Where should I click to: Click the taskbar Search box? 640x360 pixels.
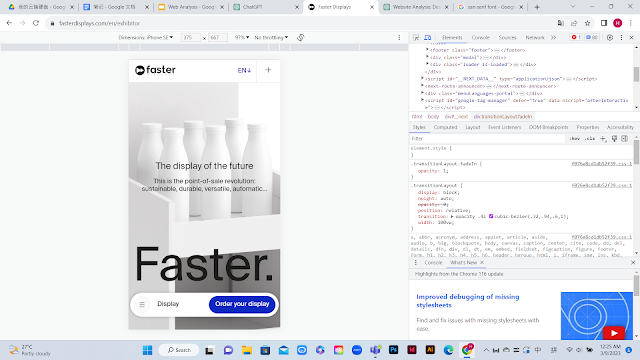[x=178, y=350]
